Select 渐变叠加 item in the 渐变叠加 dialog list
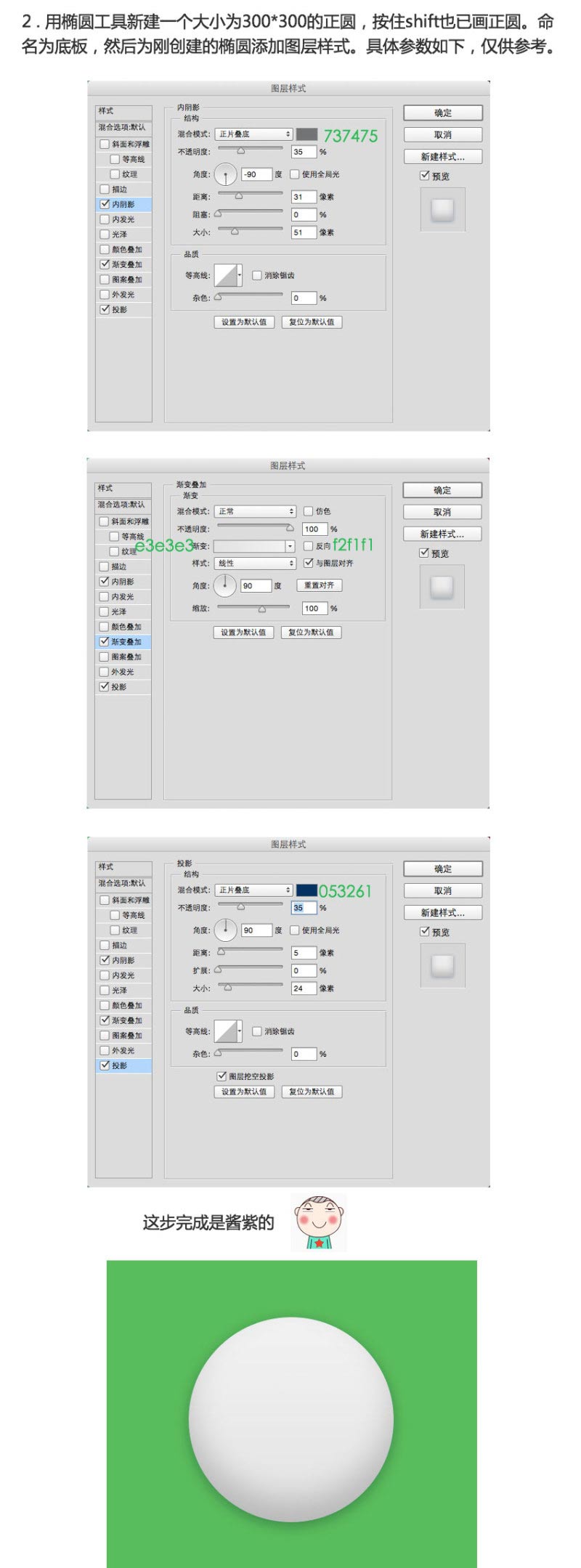This screenshot has height=1568, width=581. (x=123, y=642)
